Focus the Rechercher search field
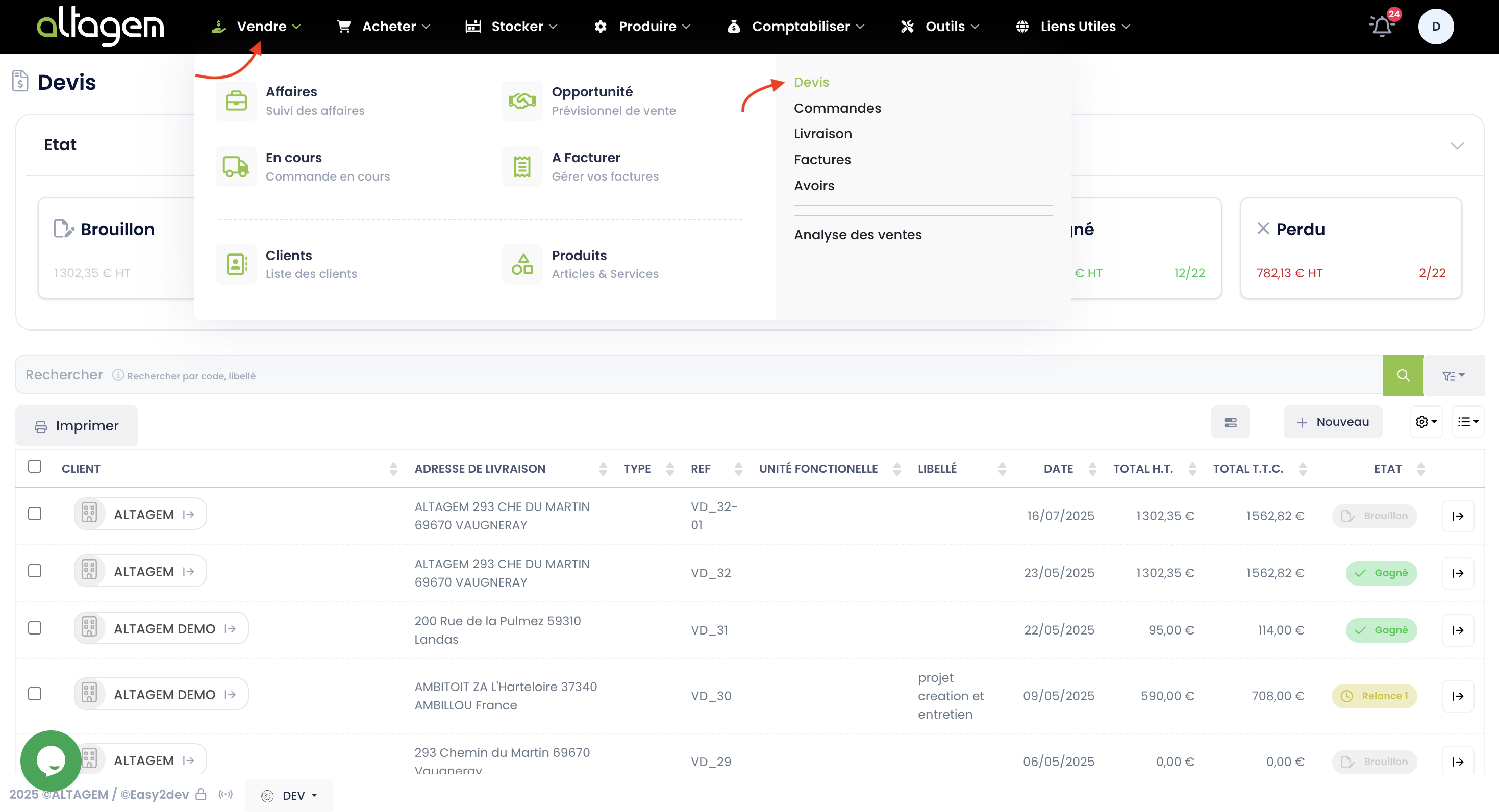This screenshot has width=1499, height=812. [x=698, y=375]
